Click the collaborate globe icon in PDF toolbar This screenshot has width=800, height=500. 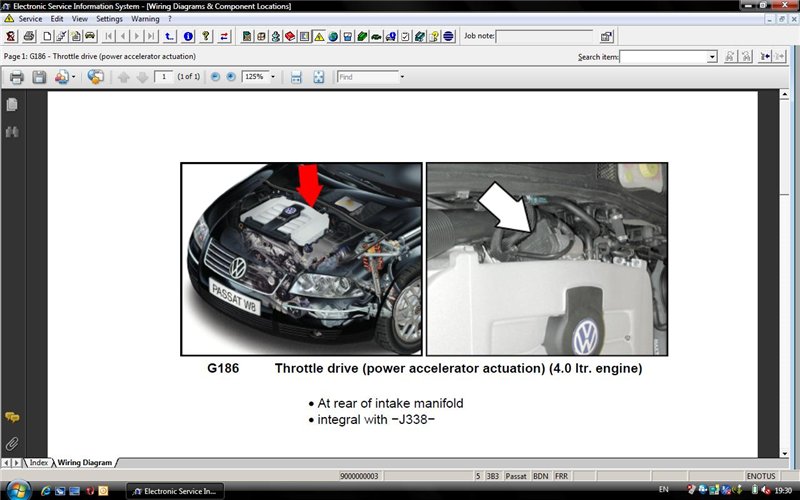click(95, 77)
